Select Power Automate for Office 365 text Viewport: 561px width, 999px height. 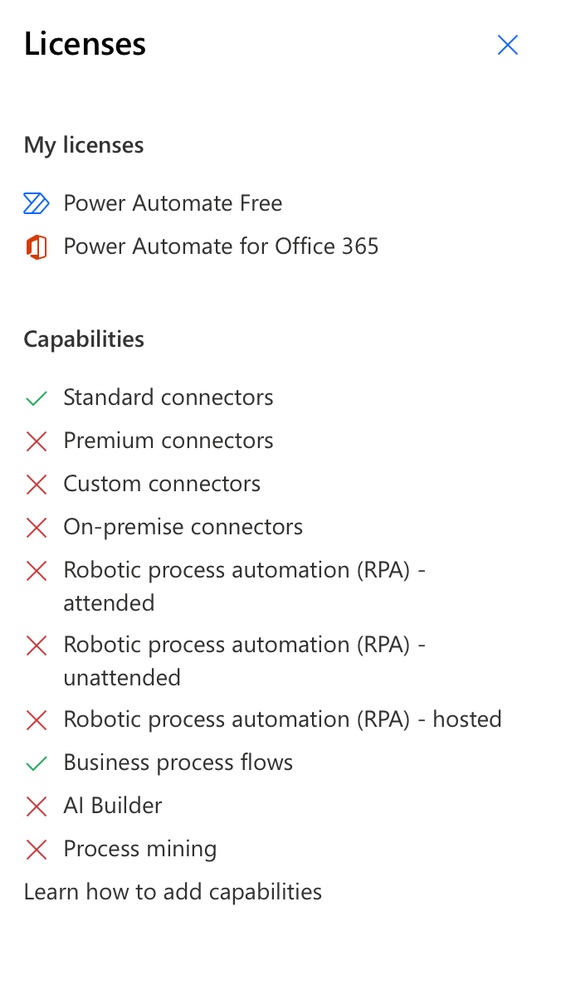(x=221, y=247)
